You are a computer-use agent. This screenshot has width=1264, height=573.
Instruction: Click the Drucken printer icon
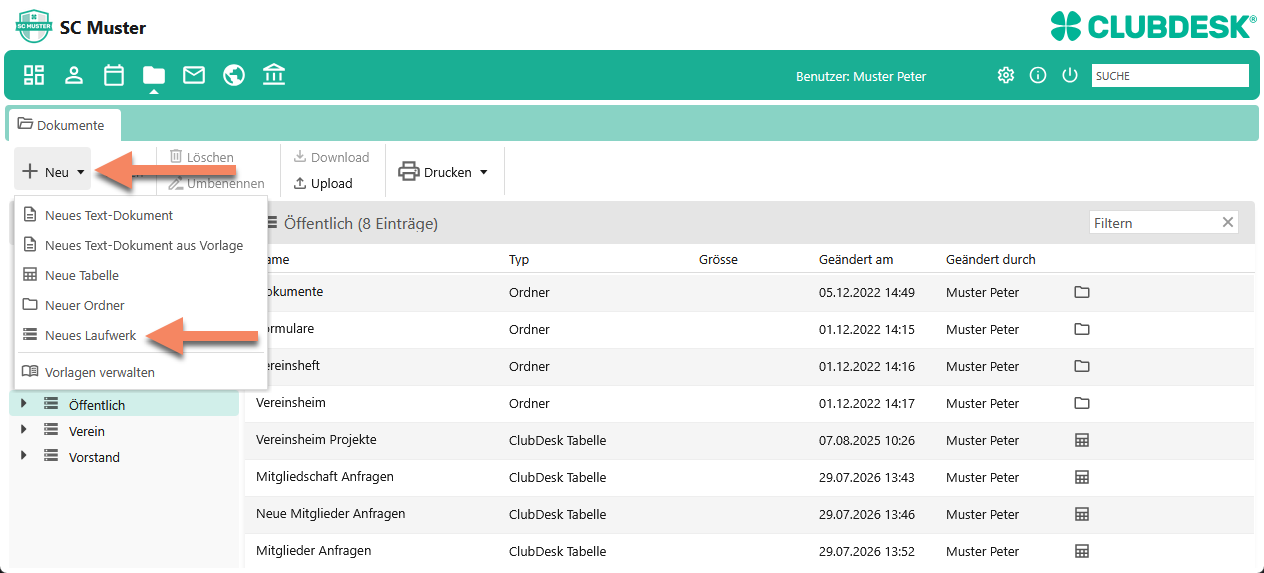tap(408, 172)
